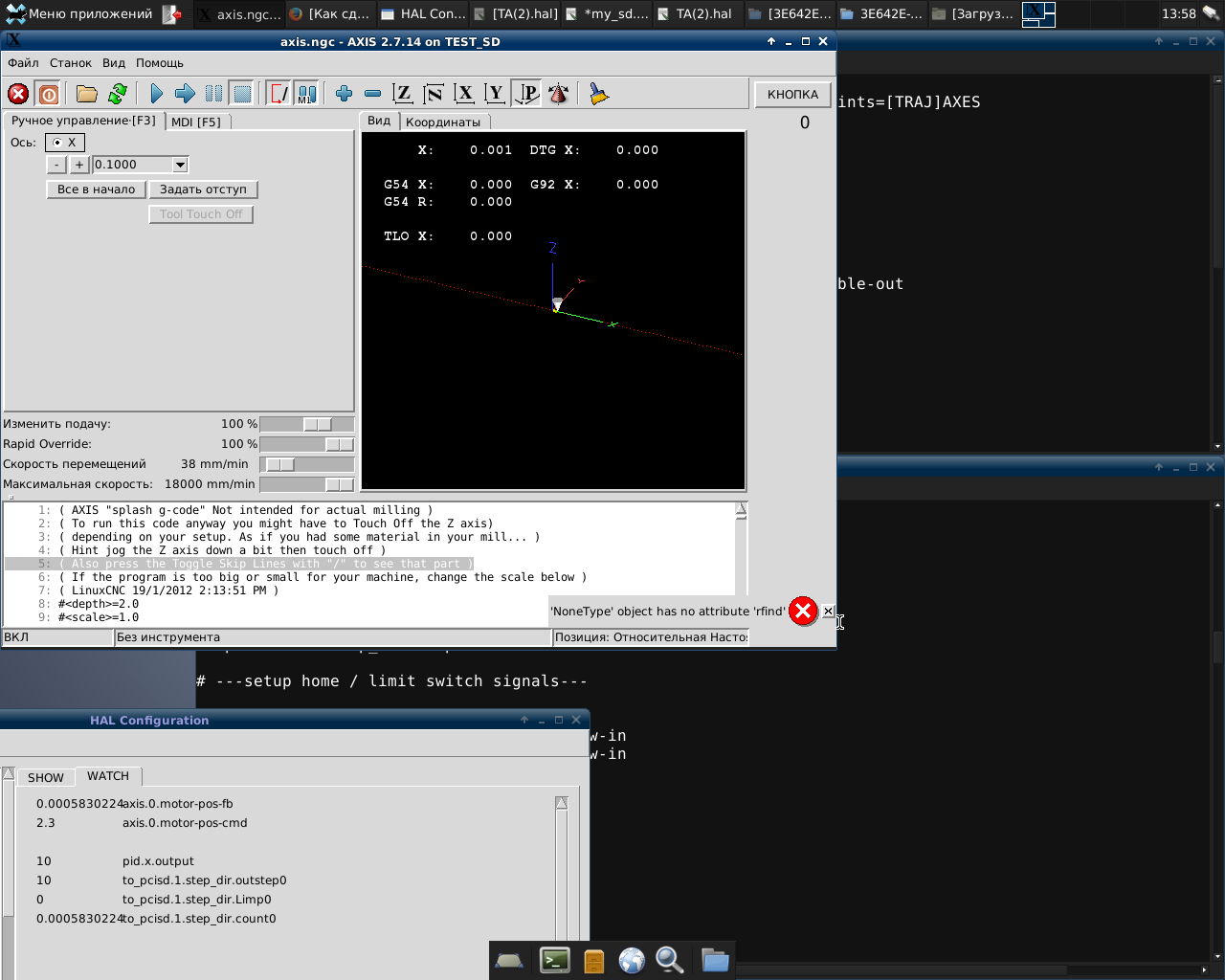Dismiss the 'NoneType' error notification
The width and height of the screenshot is (1225, 980).
829,611
